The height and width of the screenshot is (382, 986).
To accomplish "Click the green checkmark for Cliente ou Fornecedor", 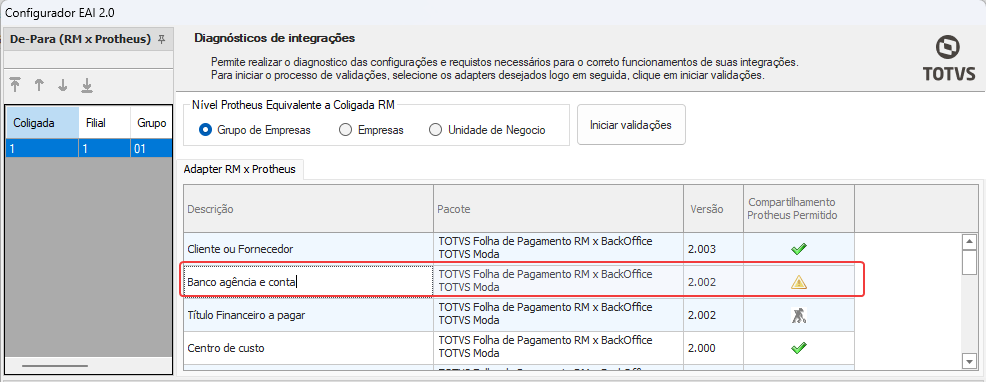I will [799, 249].
